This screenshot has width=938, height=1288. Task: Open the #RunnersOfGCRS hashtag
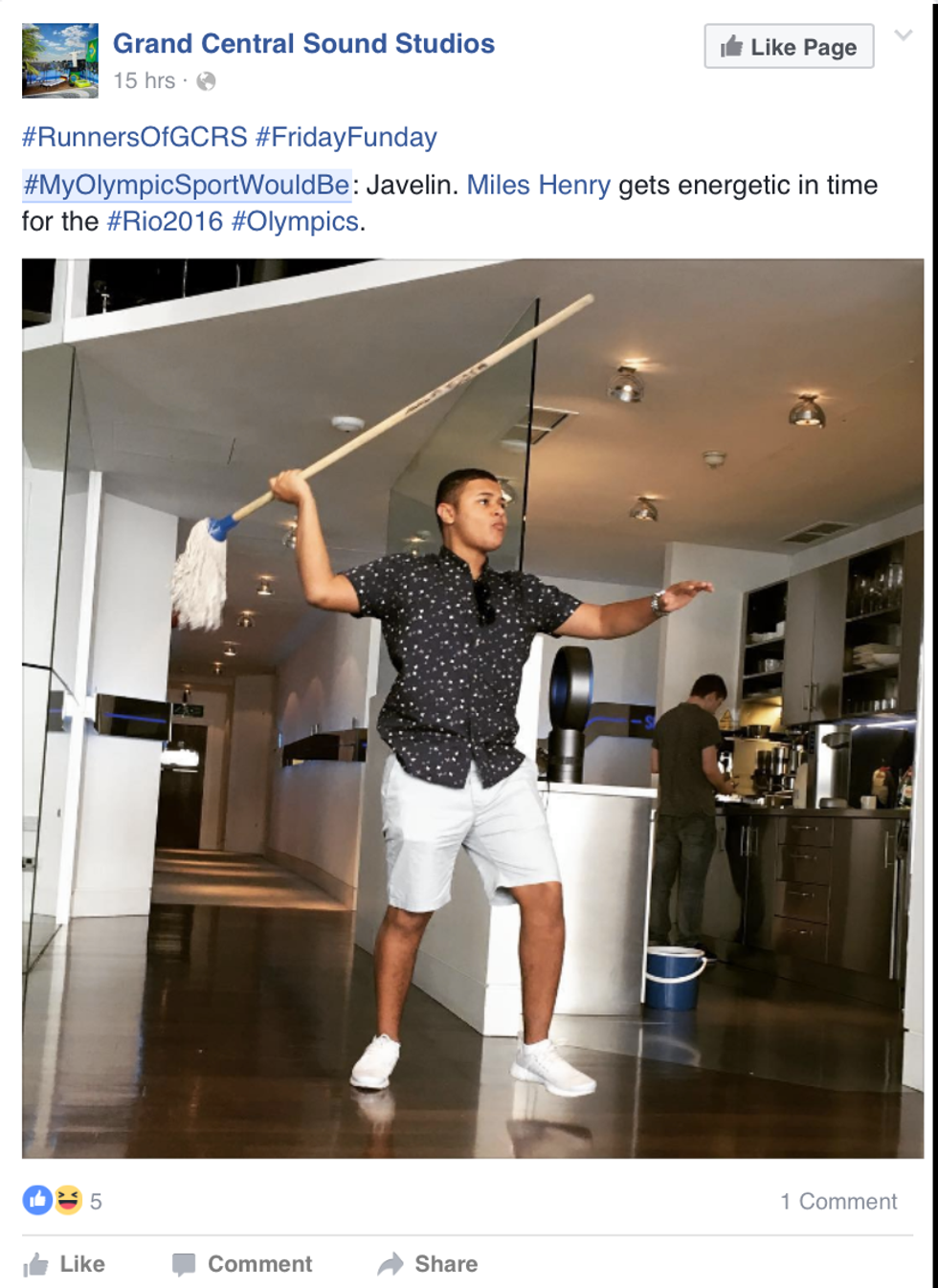(135, 137)
